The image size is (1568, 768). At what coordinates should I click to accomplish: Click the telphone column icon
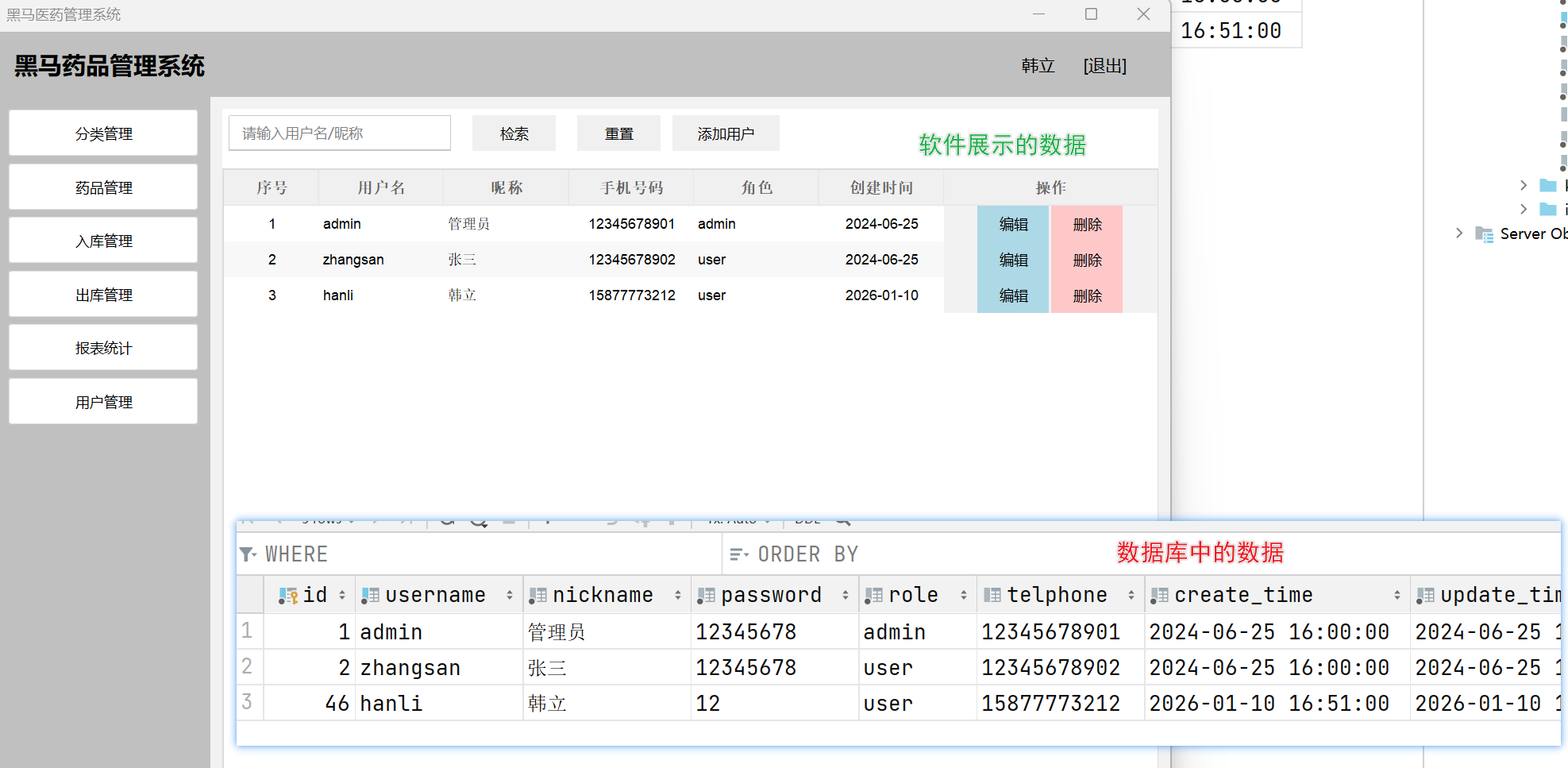click(x=992, y=596)
